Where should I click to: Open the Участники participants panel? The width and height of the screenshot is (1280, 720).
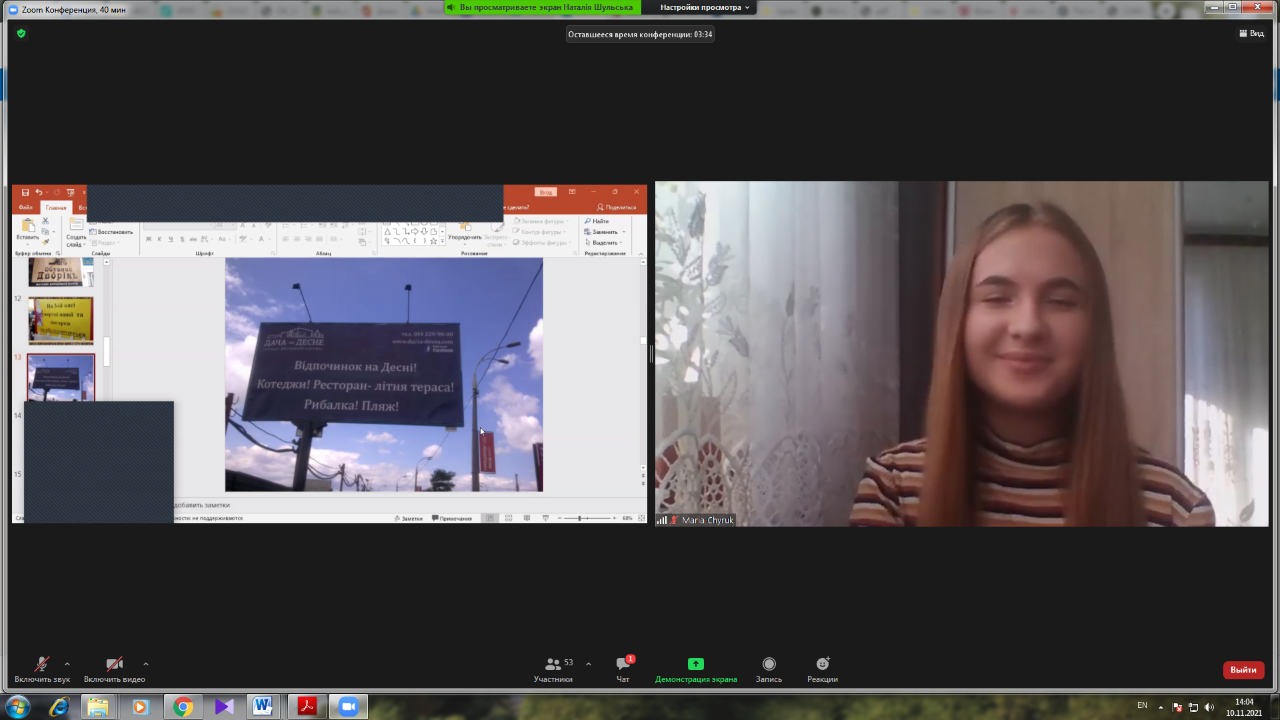(554, 668)
